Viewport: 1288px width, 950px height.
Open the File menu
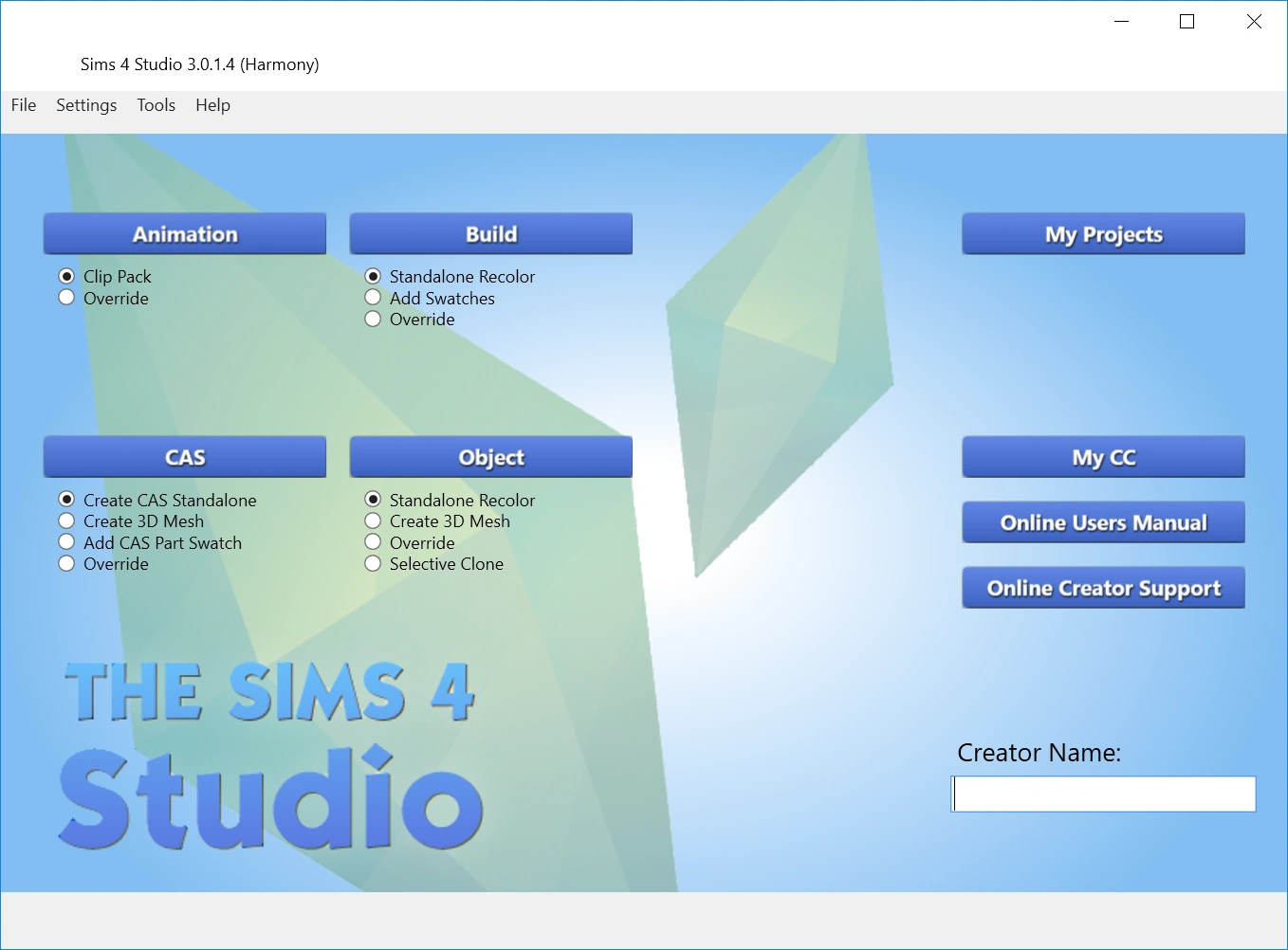24,105
